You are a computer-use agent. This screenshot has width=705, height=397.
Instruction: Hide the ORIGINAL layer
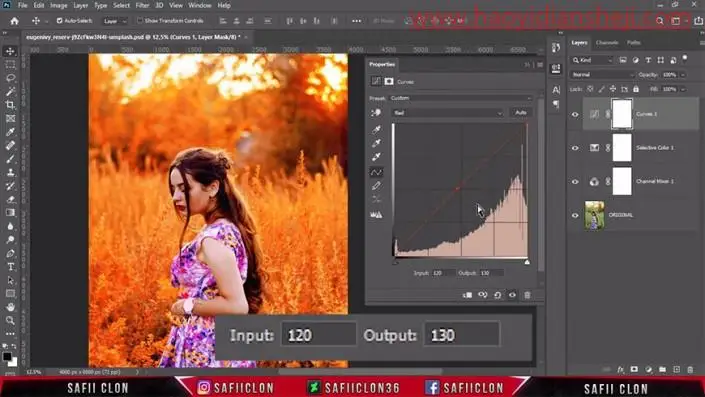click(575, 215)
